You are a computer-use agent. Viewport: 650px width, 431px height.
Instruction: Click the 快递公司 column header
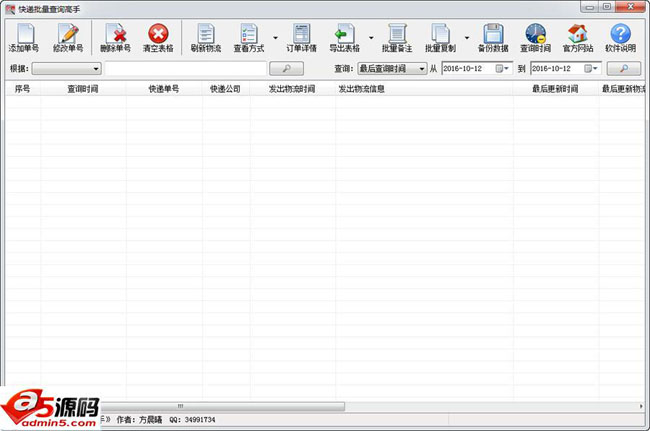click(226, 89)
